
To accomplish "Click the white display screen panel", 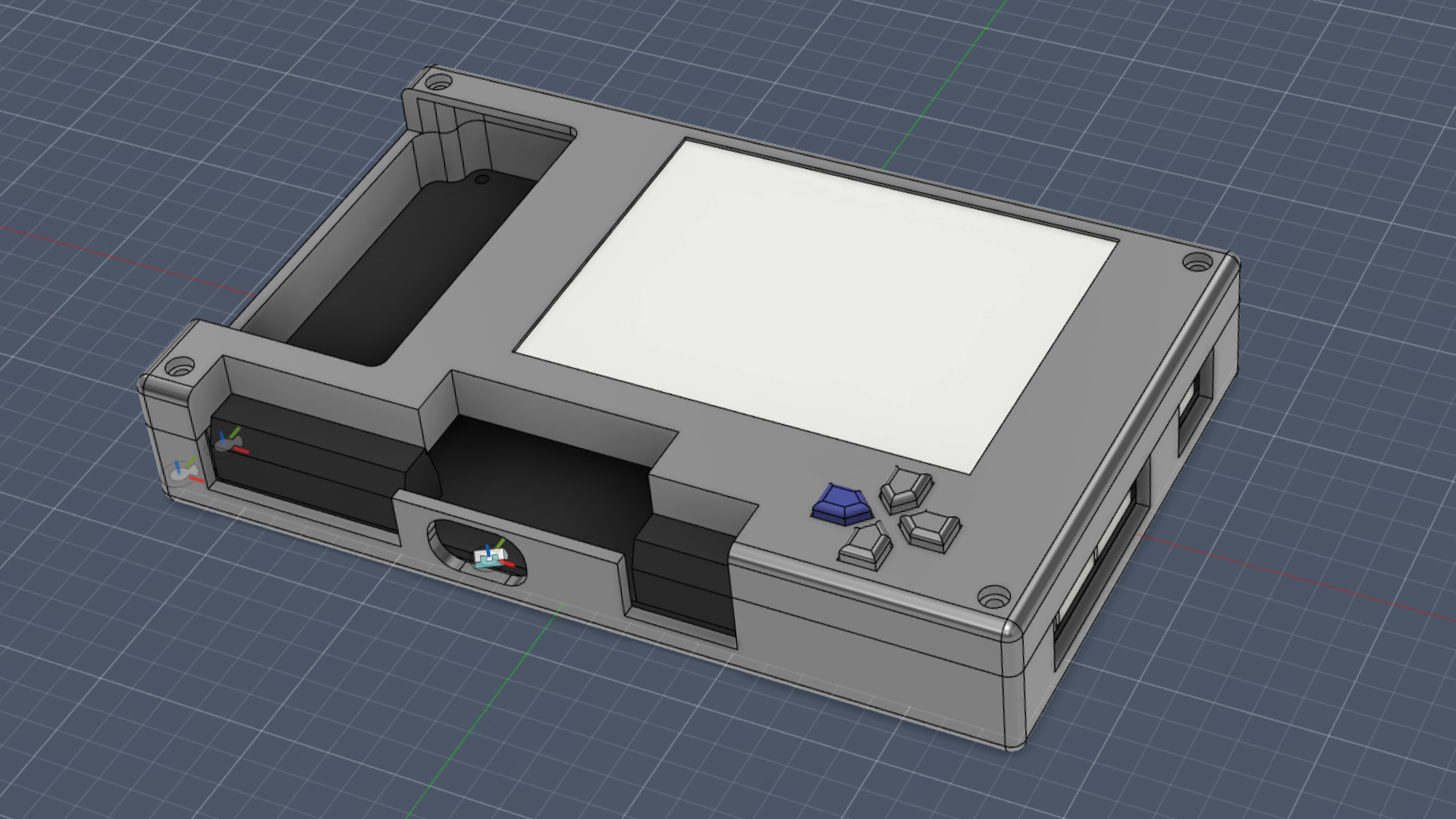I will (816, 307).
